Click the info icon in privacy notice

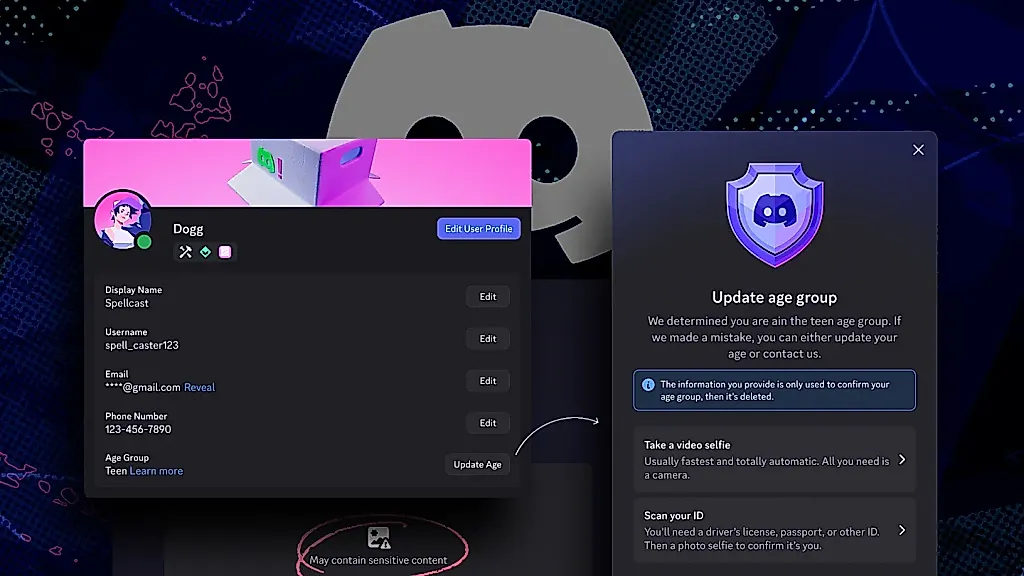click(648, 385)
